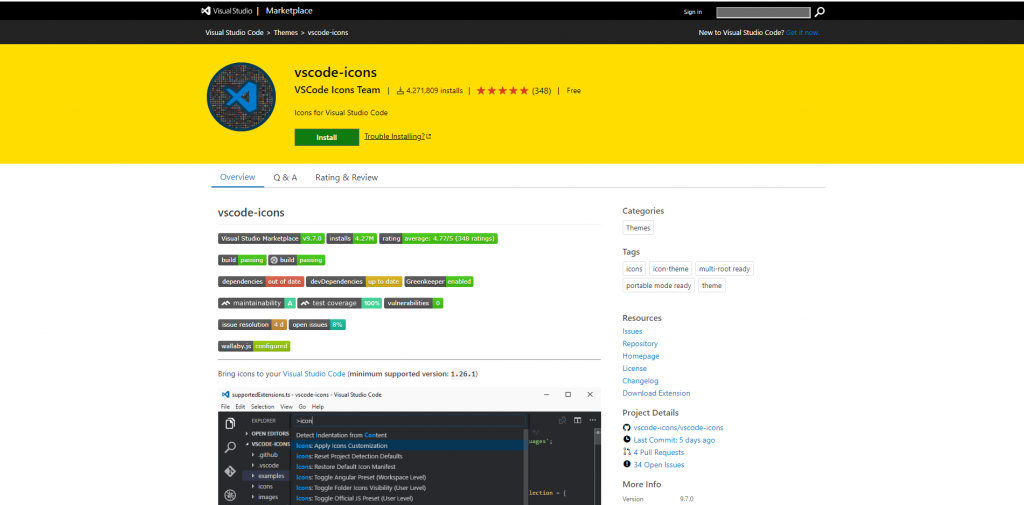The image size is (1024, 505).
Task: Click the wallaby.js configured badge
Action: coord(254,346)
